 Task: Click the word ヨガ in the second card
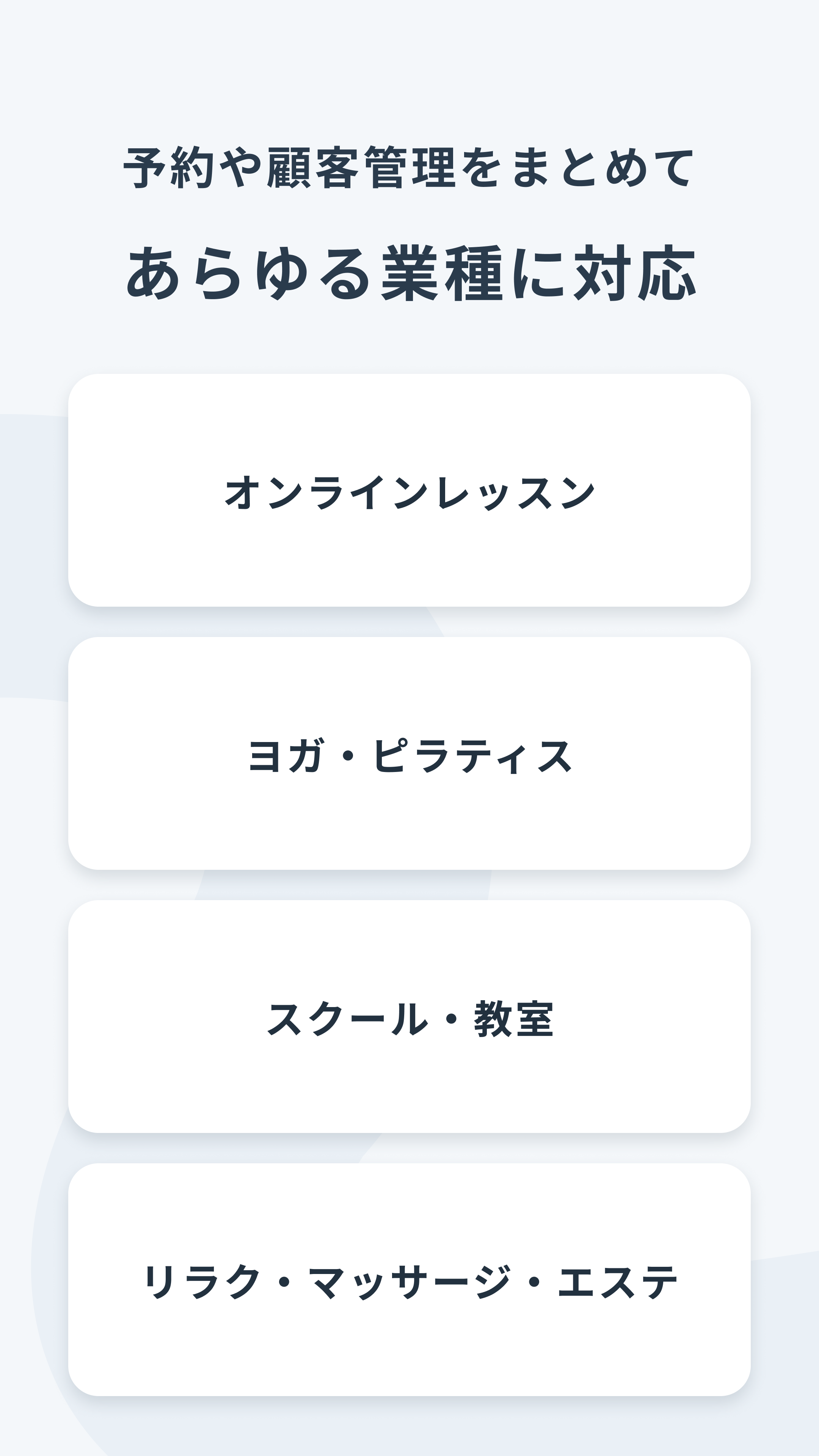pos(286,755)
